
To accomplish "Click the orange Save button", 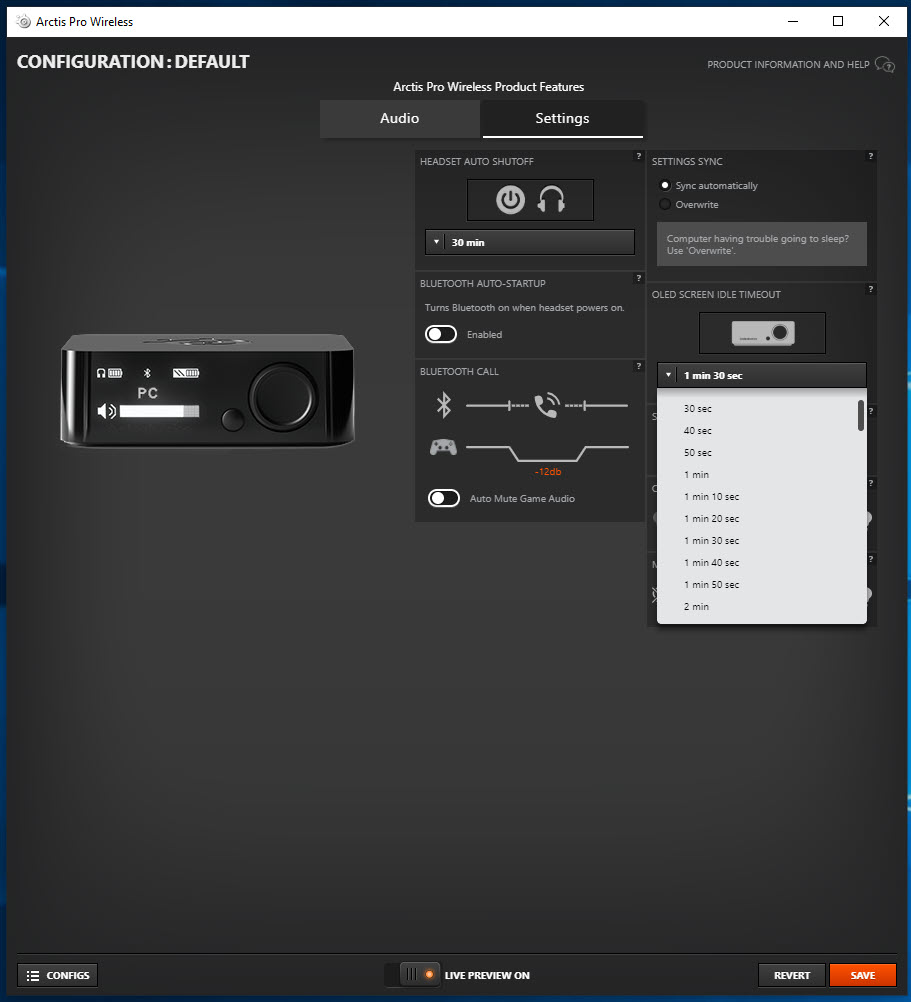I will pyautogui.click(x=862, y=975).
